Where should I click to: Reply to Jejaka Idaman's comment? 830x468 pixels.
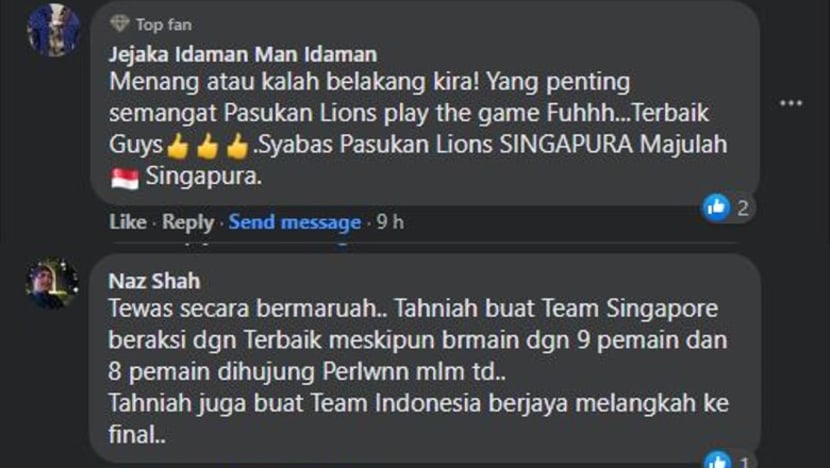coord(188,222)
